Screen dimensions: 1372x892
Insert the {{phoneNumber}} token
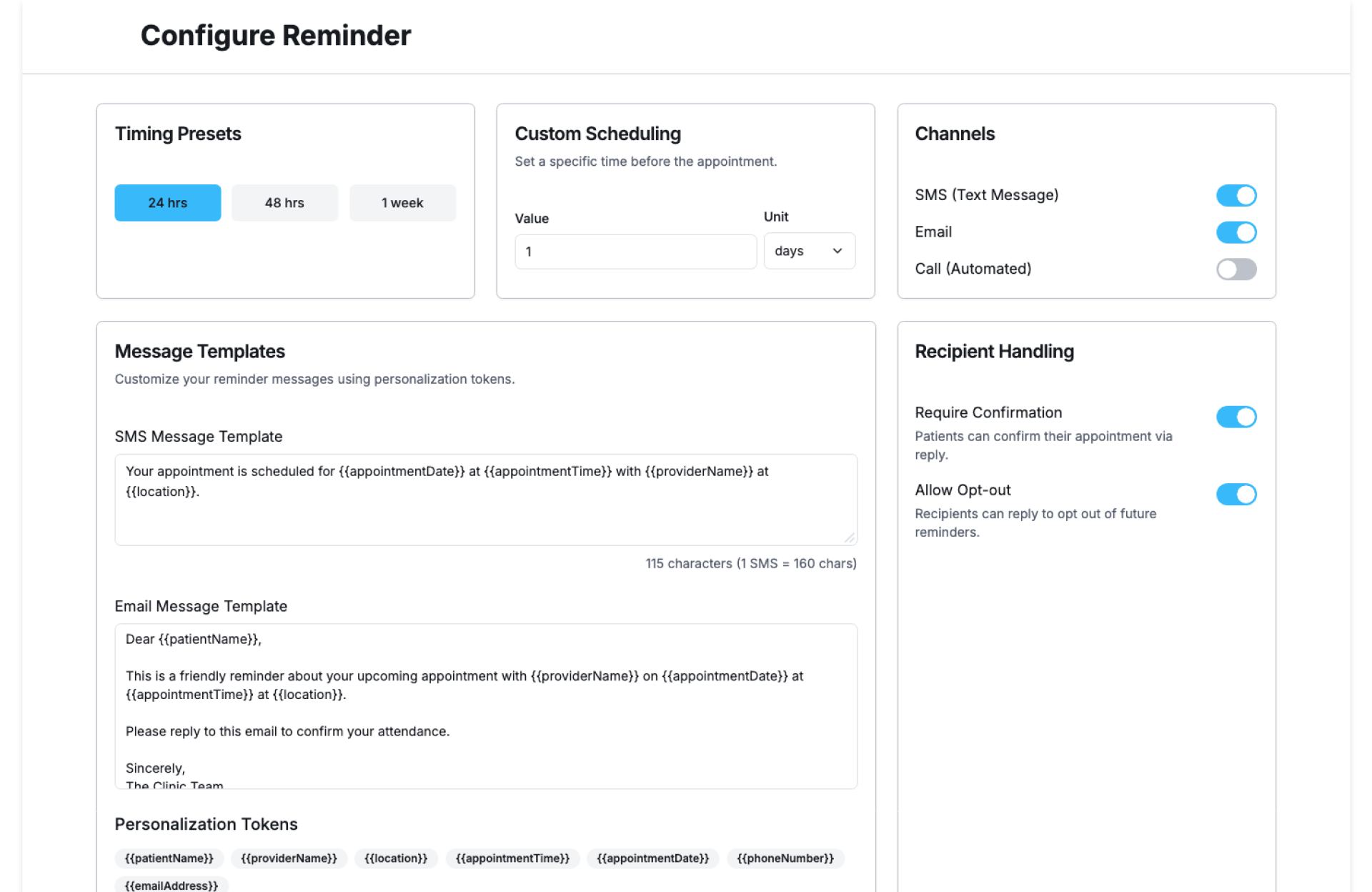coord(785,858)
